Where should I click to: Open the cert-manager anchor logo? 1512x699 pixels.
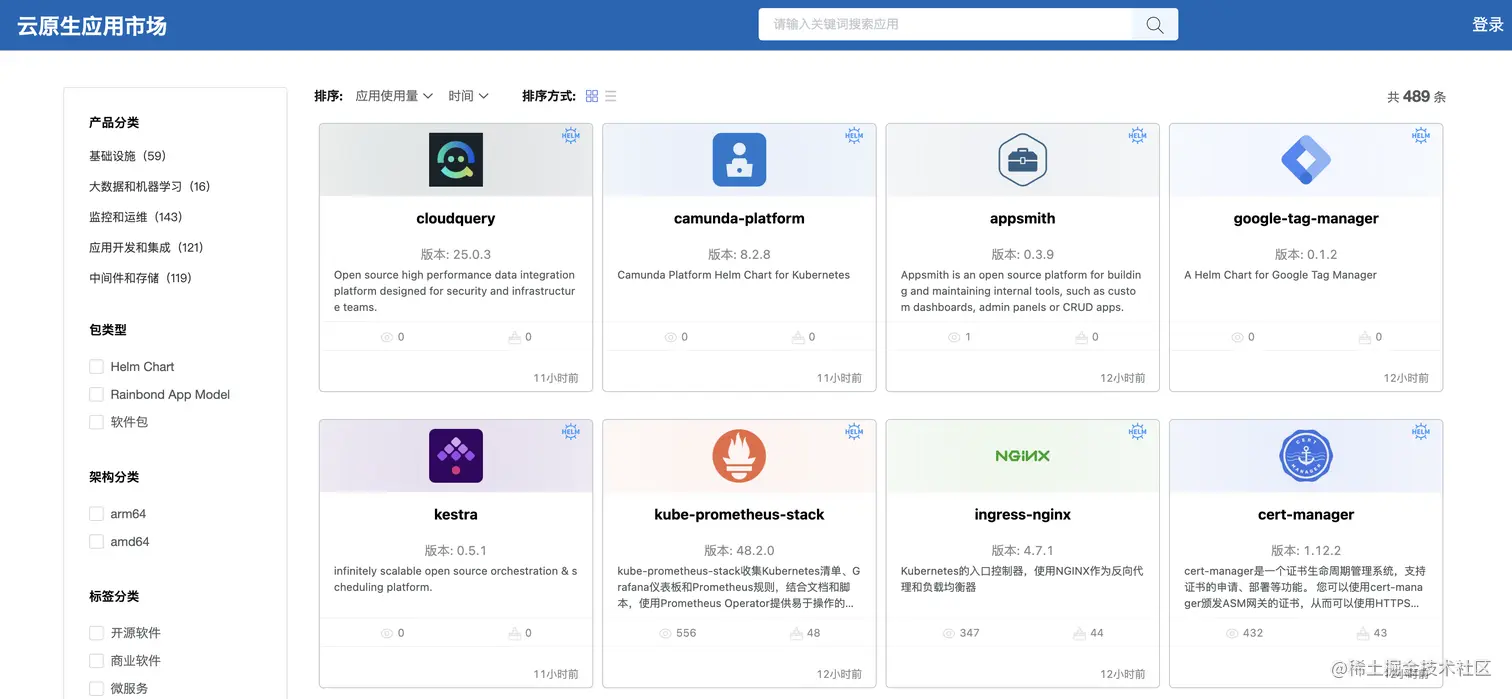click(x=1306, y=456)
